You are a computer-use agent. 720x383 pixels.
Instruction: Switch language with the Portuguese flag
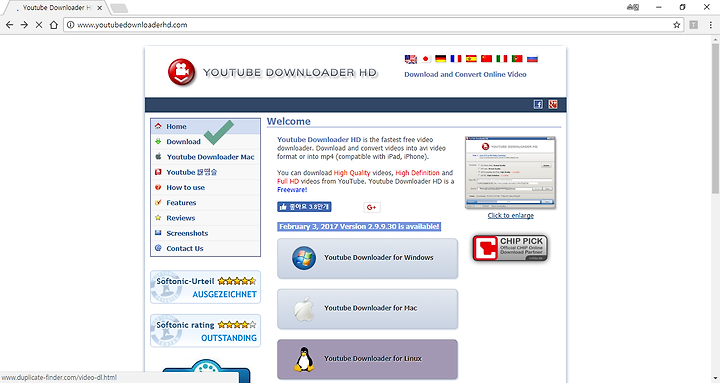[x=517, y=59]
